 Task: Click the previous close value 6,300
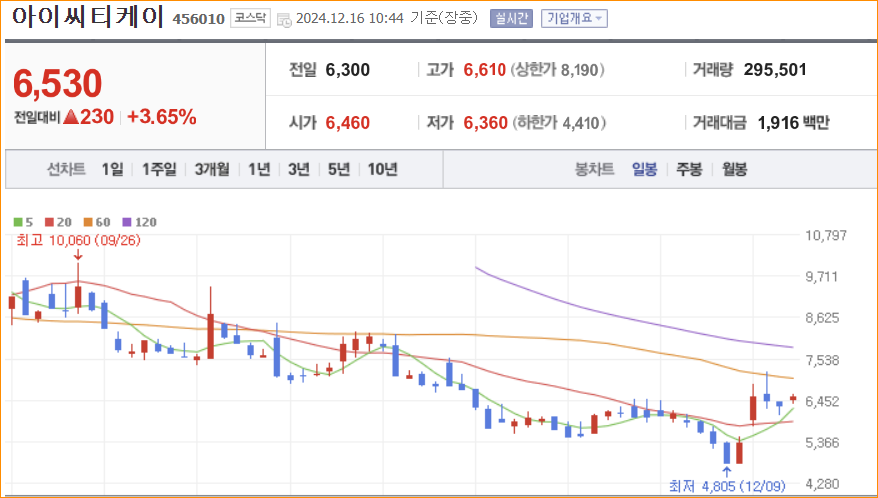[347, 70]
